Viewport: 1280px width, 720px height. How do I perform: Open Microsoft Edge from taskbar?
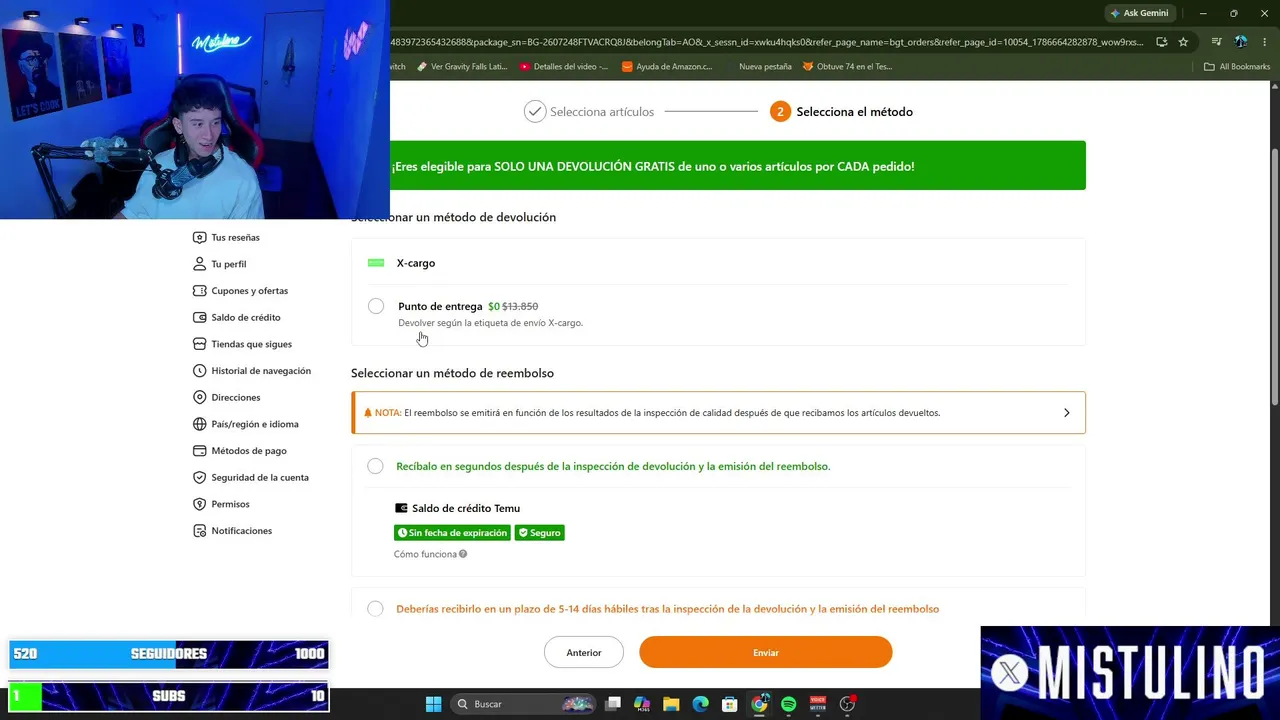(701, 704)
